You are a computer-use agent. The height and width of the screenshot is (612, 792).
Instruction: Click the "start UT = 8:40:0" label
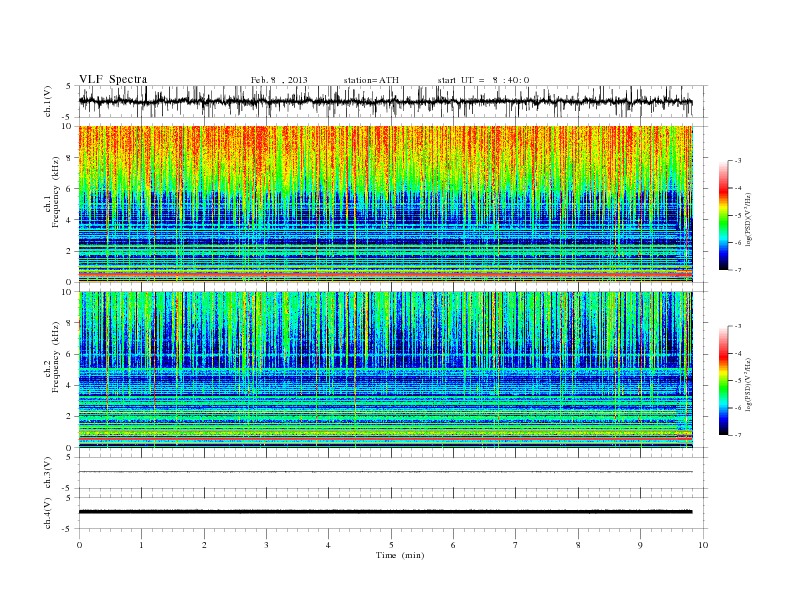click(483, 80)
